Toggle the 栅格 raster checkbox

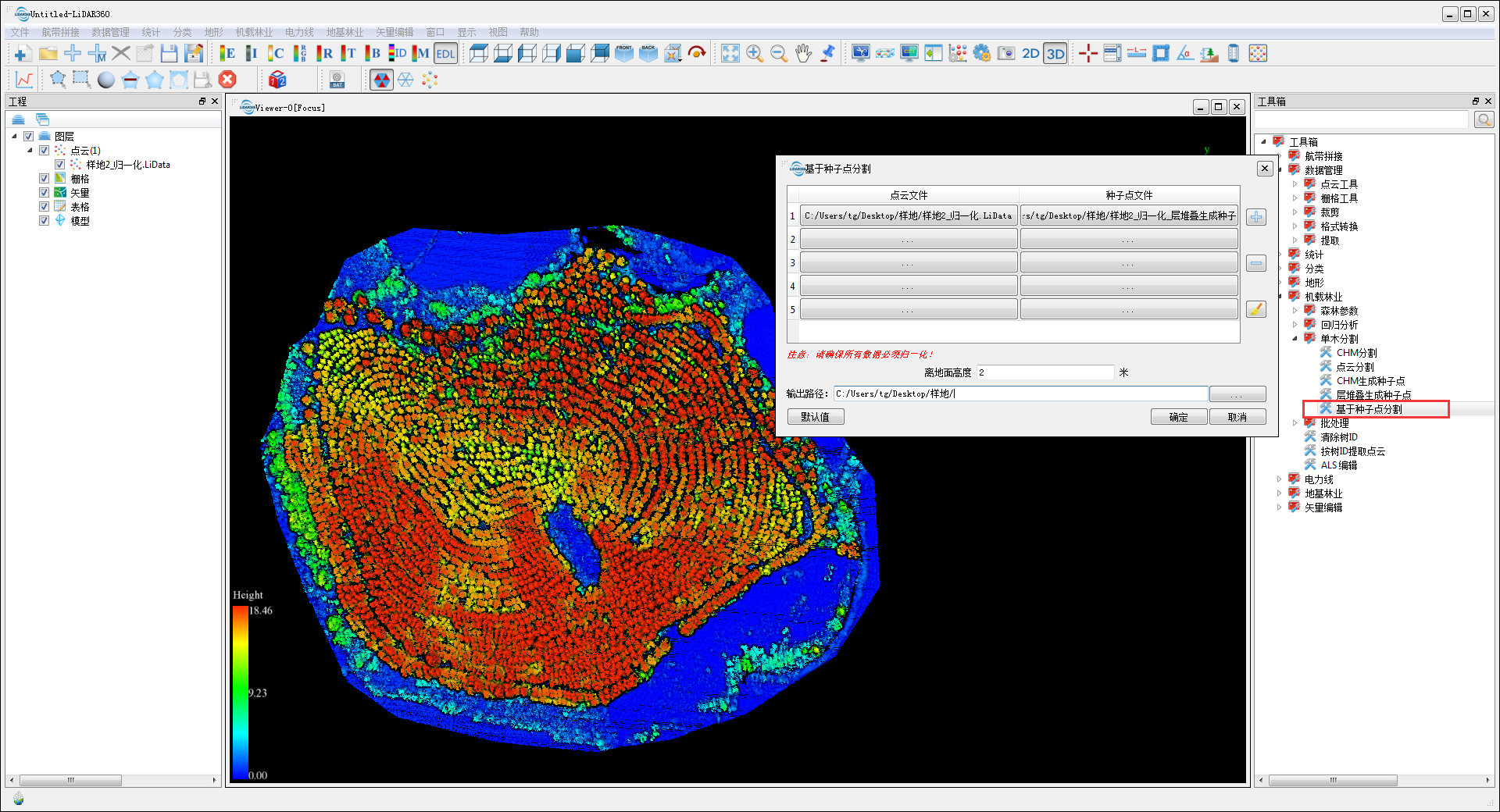tap(45, 178)
